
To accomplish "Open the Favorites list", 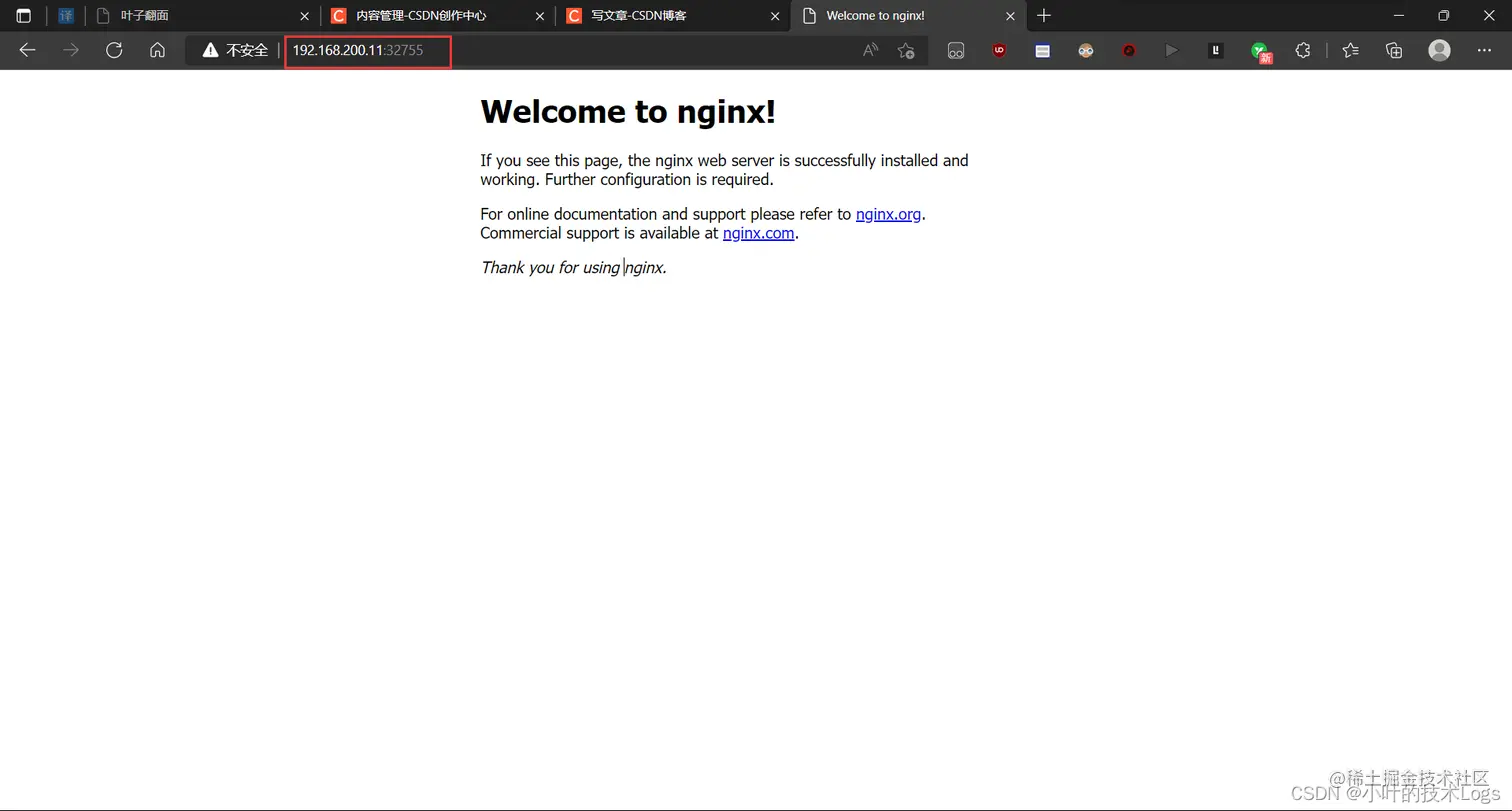I will point(1351,50).
